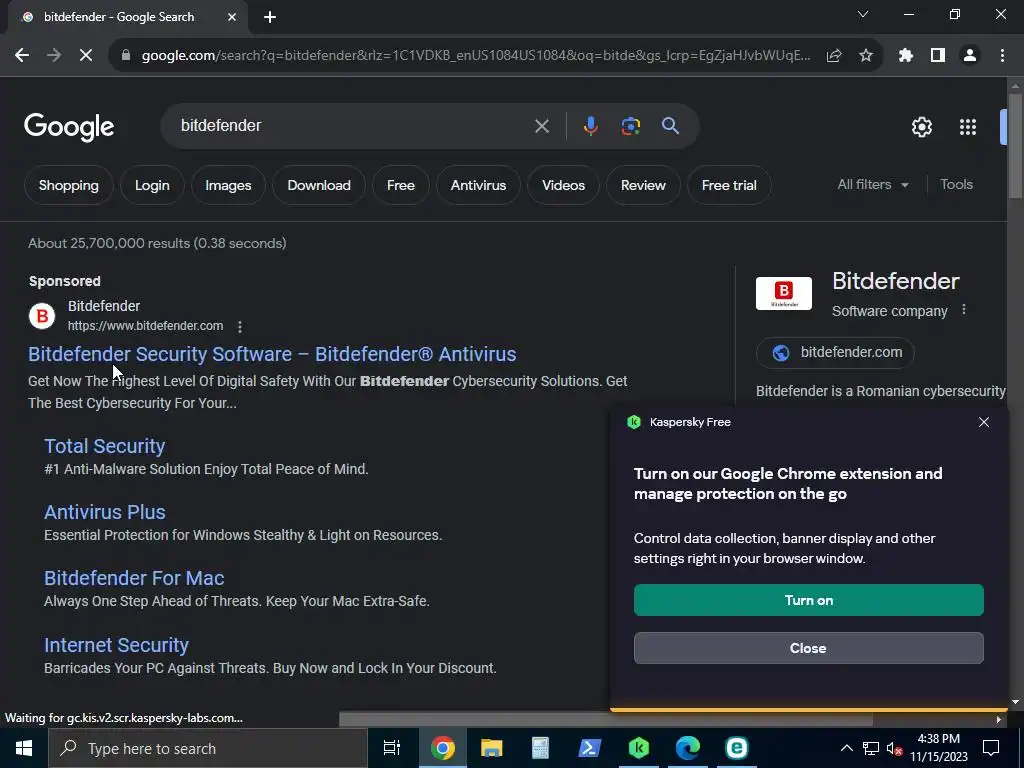The width and height of the screenshot is (1024, 768).
Task: Click the Close button in Kaspersky popup
Action: pos(808,648)
